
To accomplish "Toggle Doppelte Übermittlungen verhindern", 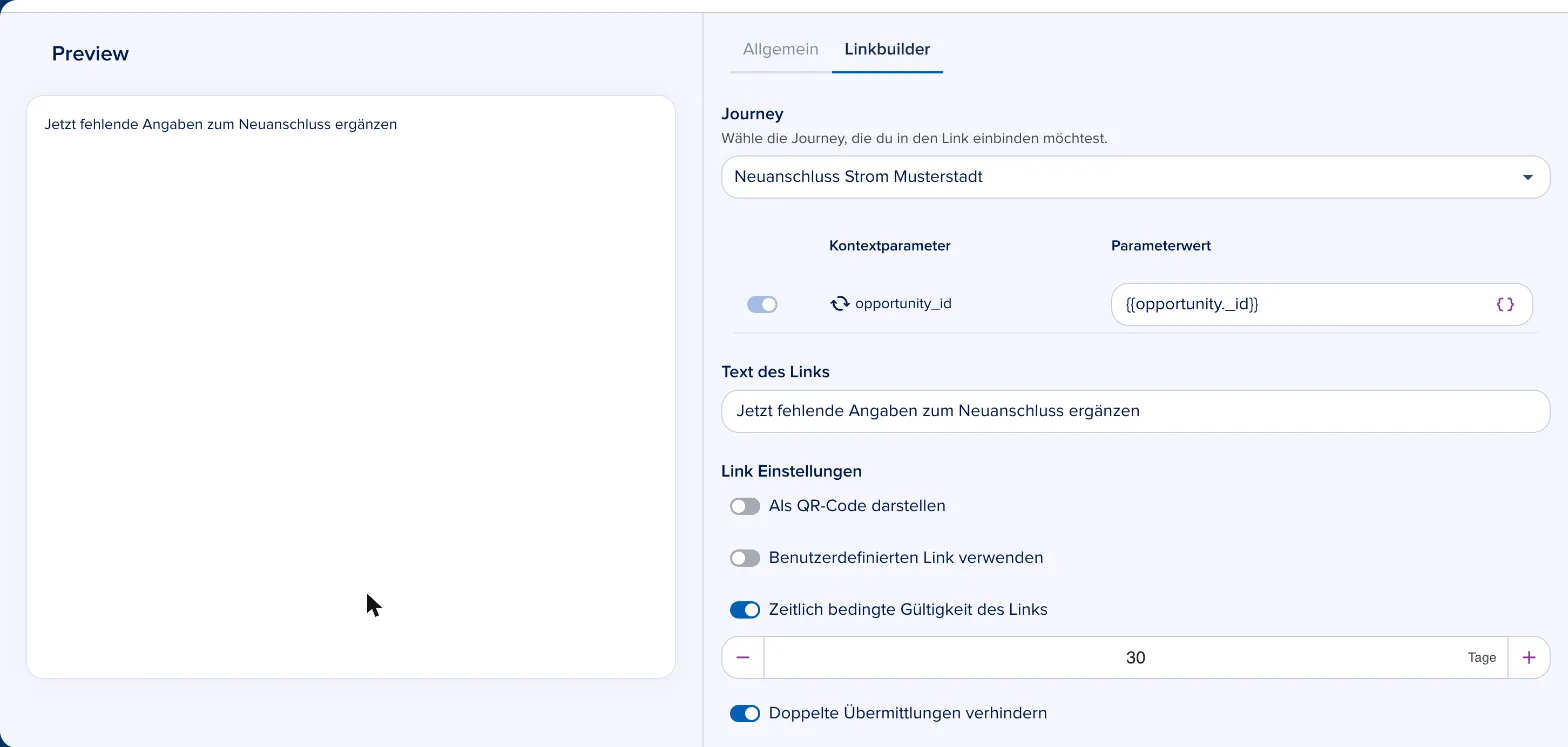I will [x=745, y=714].
